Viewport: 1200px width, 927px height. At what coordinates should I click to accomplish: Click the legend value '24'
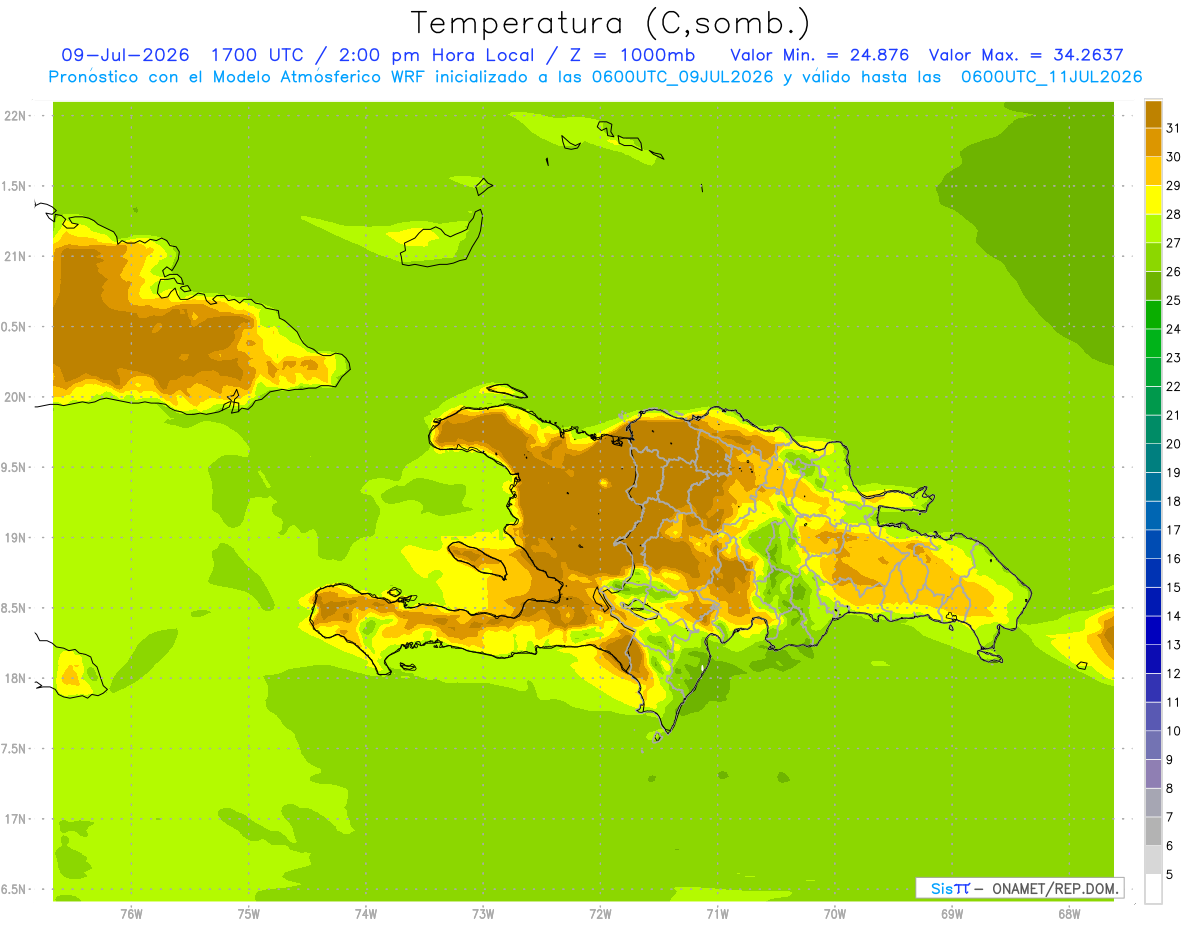(x=1174, y=329)
